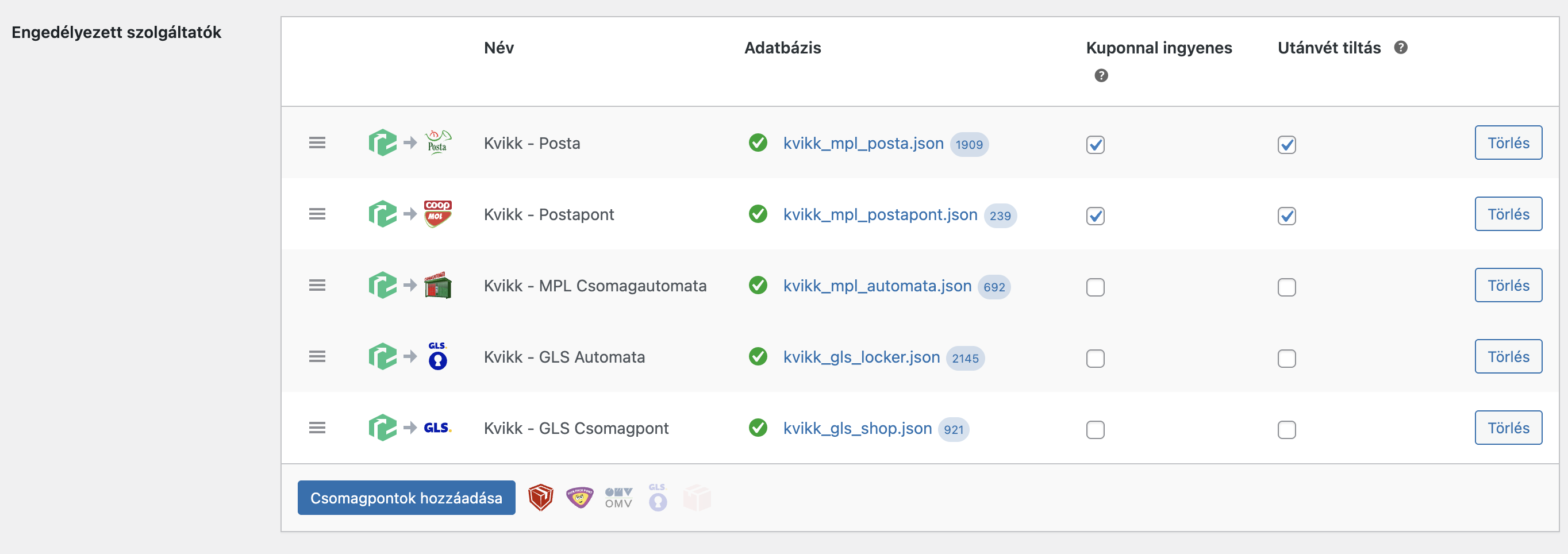
Task: Click drag handle of Kvikk - MPL Csomagautomata
Action: (x=317, y=286)
